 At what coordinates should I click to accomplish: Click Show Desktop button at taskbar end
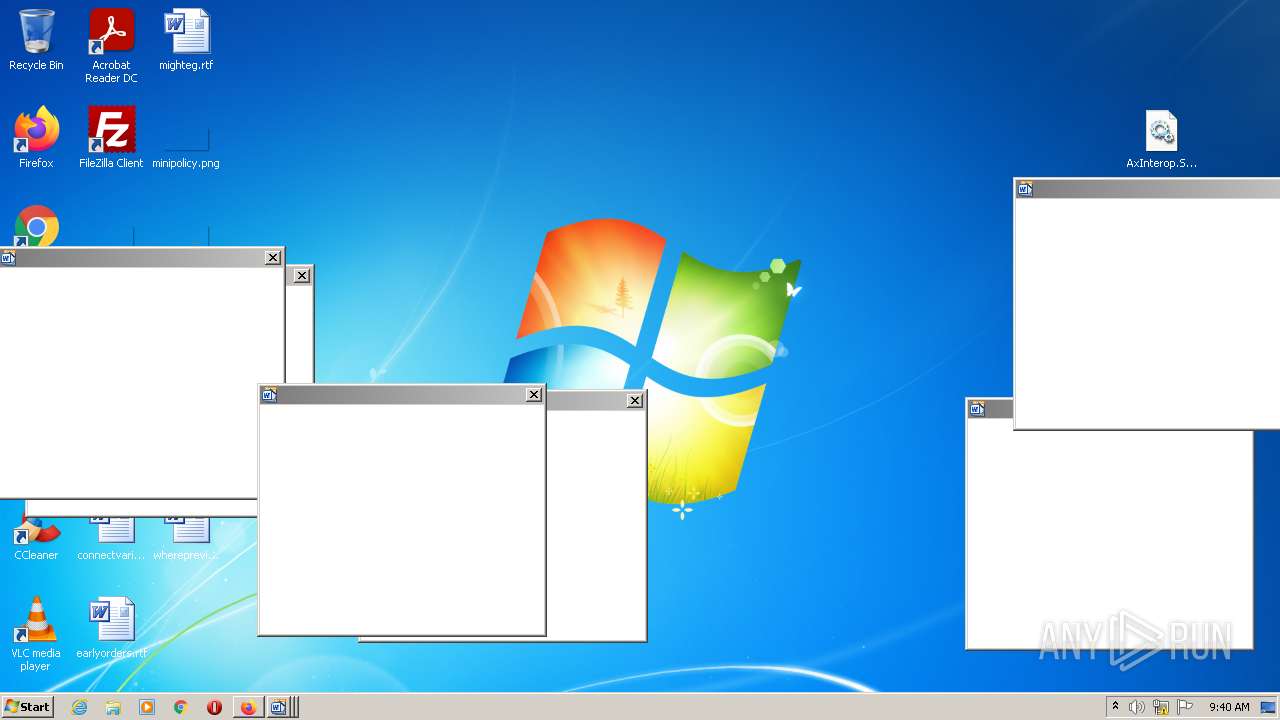click(x=1269, y=707)
